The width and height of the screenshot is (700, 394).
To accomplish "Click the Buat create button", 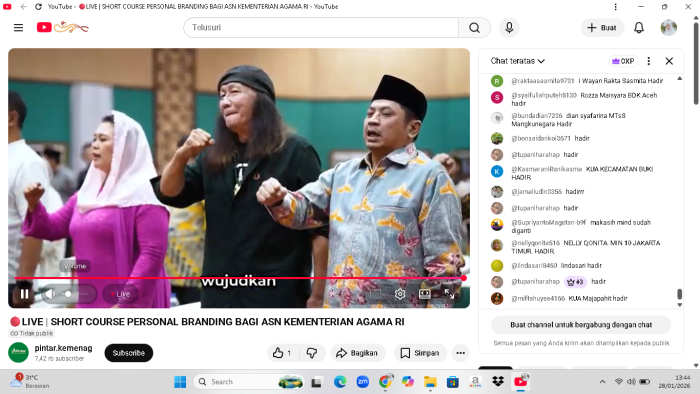I will pyautogui.click(x=602, y=28).
